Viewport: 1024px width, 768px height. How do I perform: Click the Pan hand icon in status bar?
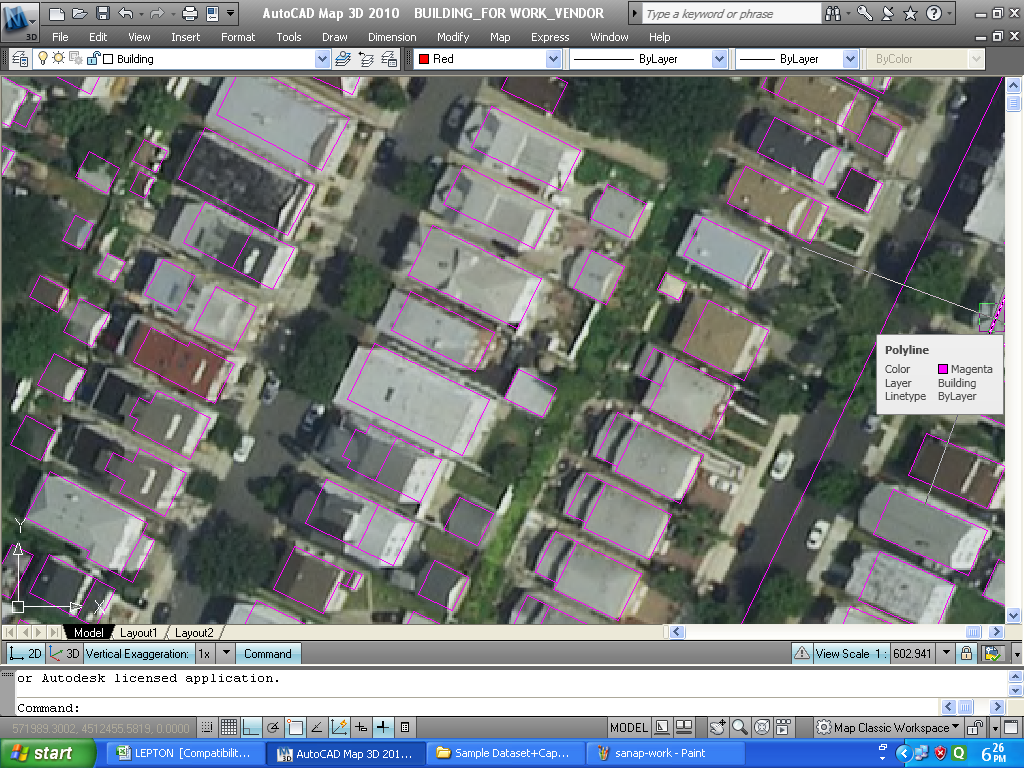pyautogui.click(x=718, y=727)
